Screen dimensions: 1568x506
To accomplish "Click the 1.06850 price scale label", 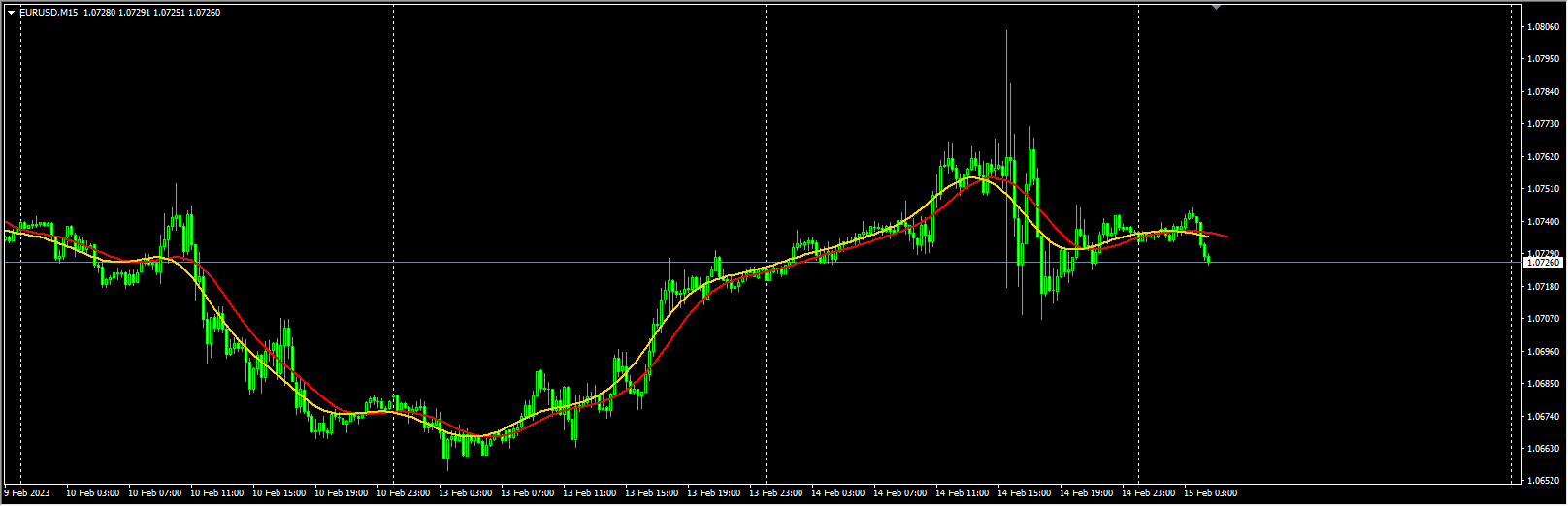I will [x=1543, y=384].
